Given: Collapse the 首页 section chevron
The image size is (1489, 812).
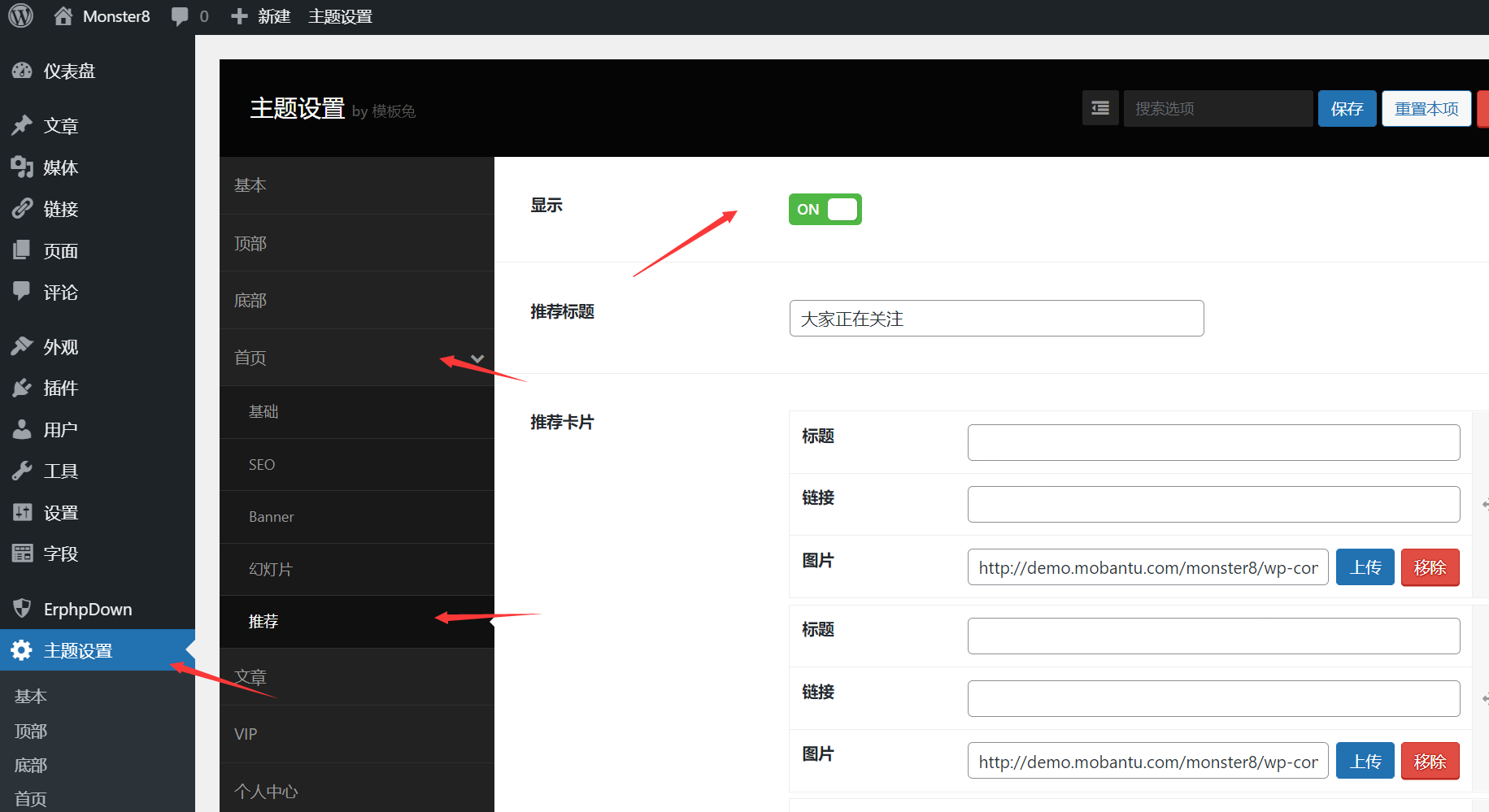Looking at the screenshot, I should 477,358.
